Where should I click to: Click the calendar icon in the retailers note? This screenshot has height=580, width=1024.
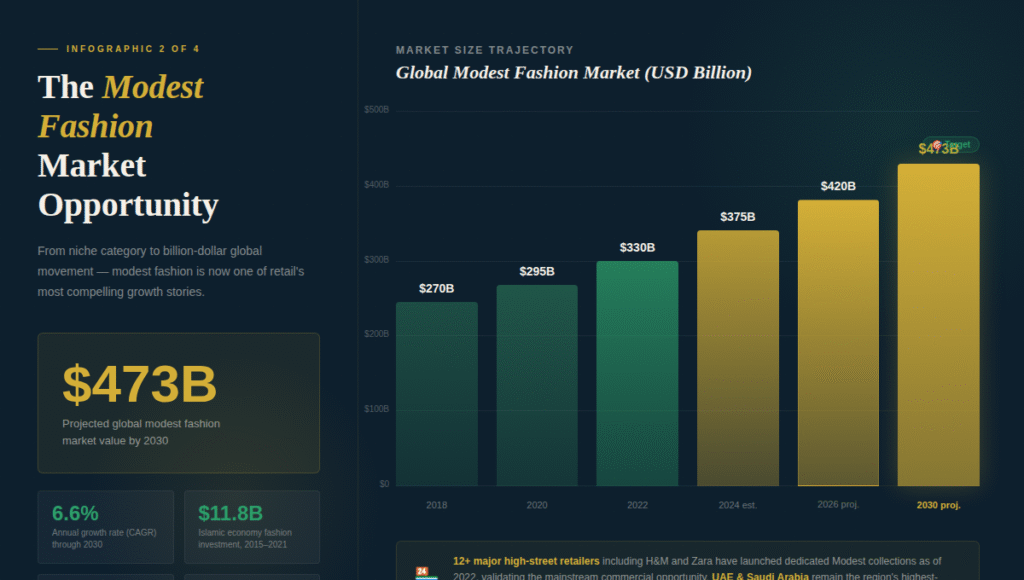pyautogui.click(x=426, y=573)
